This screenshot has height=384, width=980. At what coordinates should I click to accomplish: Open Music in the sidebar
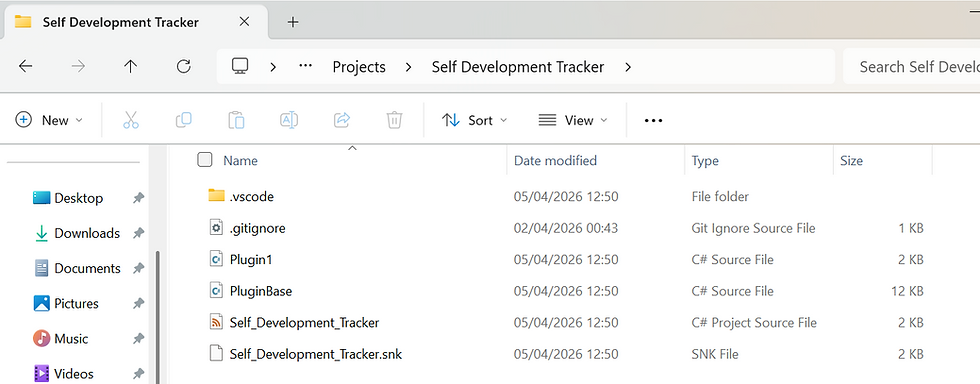point(60,338)
